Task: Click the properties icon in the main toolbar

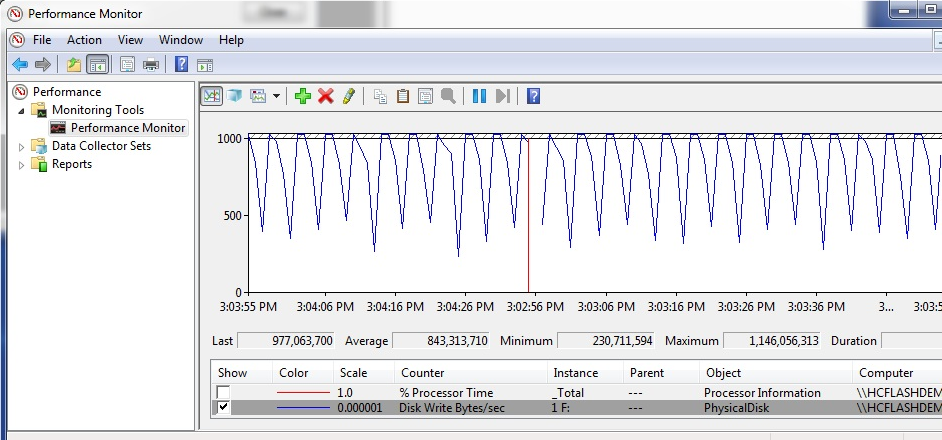Action: click(127, 64)
